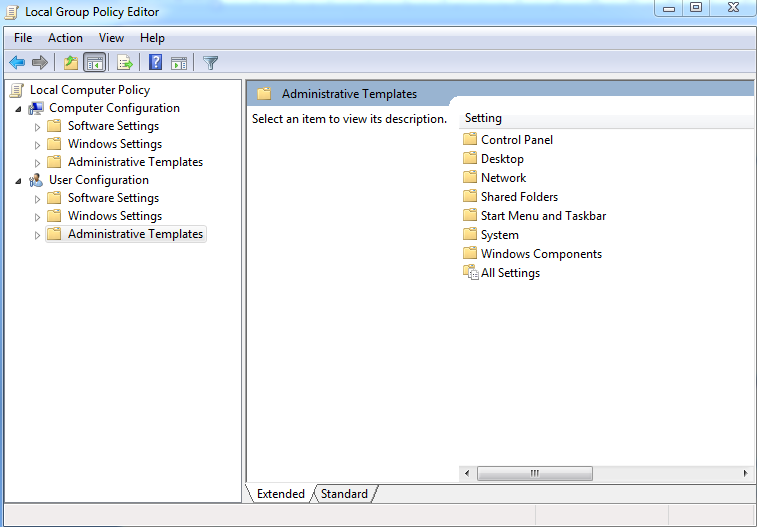This screenshot has height=527, width=757.
Task: Click the All Settings icon
Action: click(470, 272)
